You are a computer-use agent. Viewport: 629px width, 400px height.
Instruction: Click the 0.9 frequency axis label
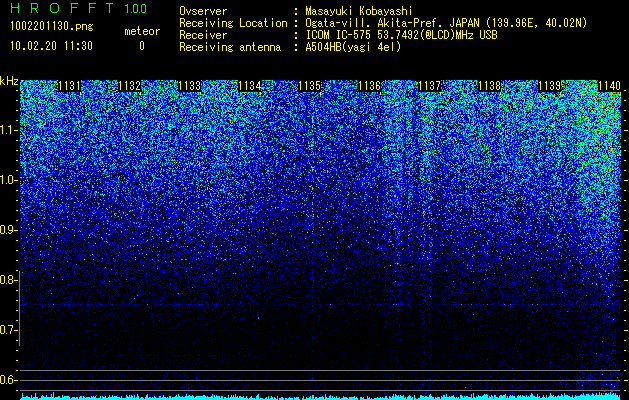pos(8,230)
